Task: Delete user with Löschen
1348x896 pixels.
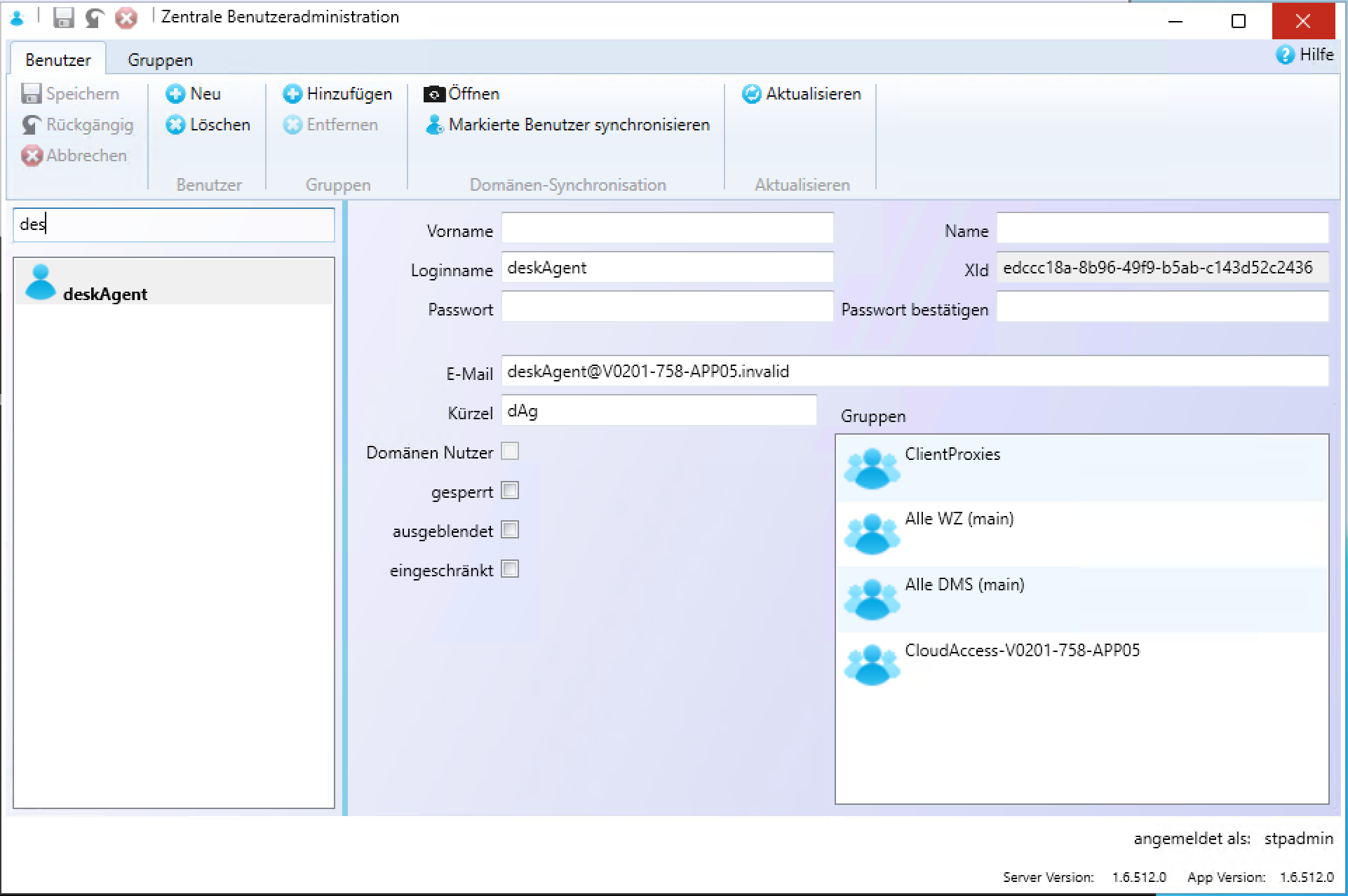Action: [x=208, y=125]
